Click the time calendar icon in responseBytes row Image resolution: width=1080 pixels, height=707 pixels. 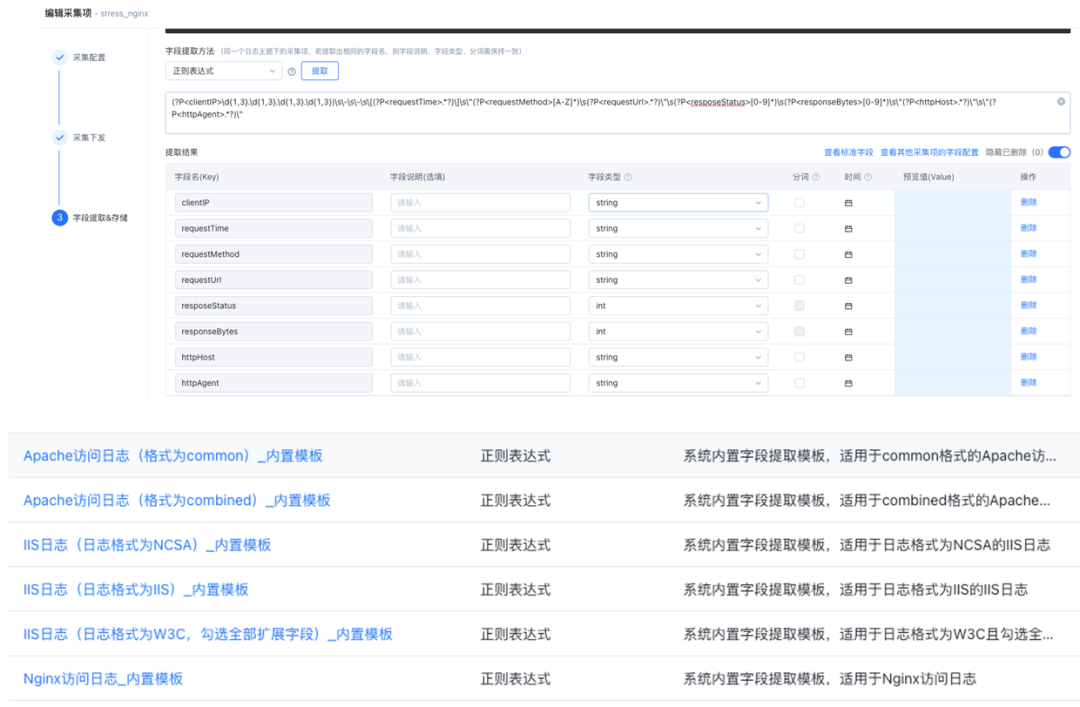[x=849, y=332]
